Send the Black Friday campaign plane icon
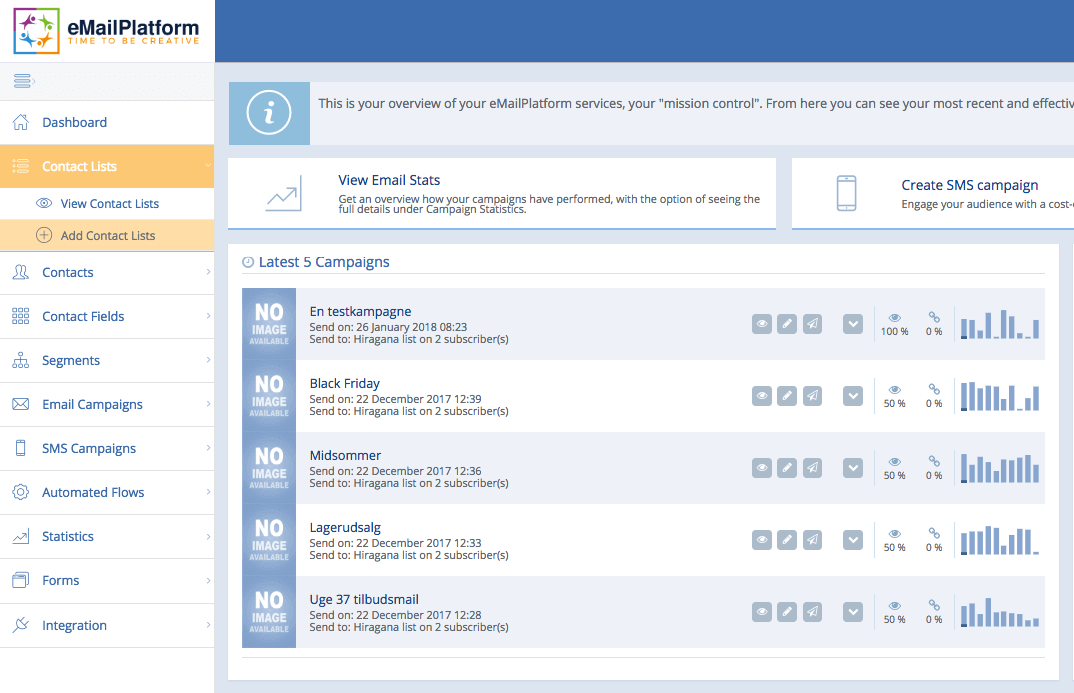 click(x=812, y=396)
